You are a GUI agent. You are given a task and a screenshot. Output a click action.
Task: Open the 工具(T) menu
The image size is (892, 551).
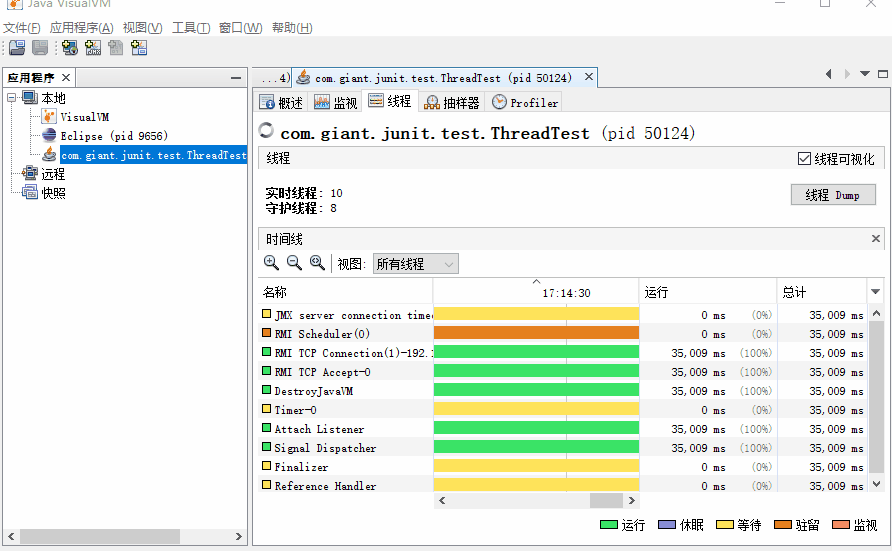click(191, 28)
